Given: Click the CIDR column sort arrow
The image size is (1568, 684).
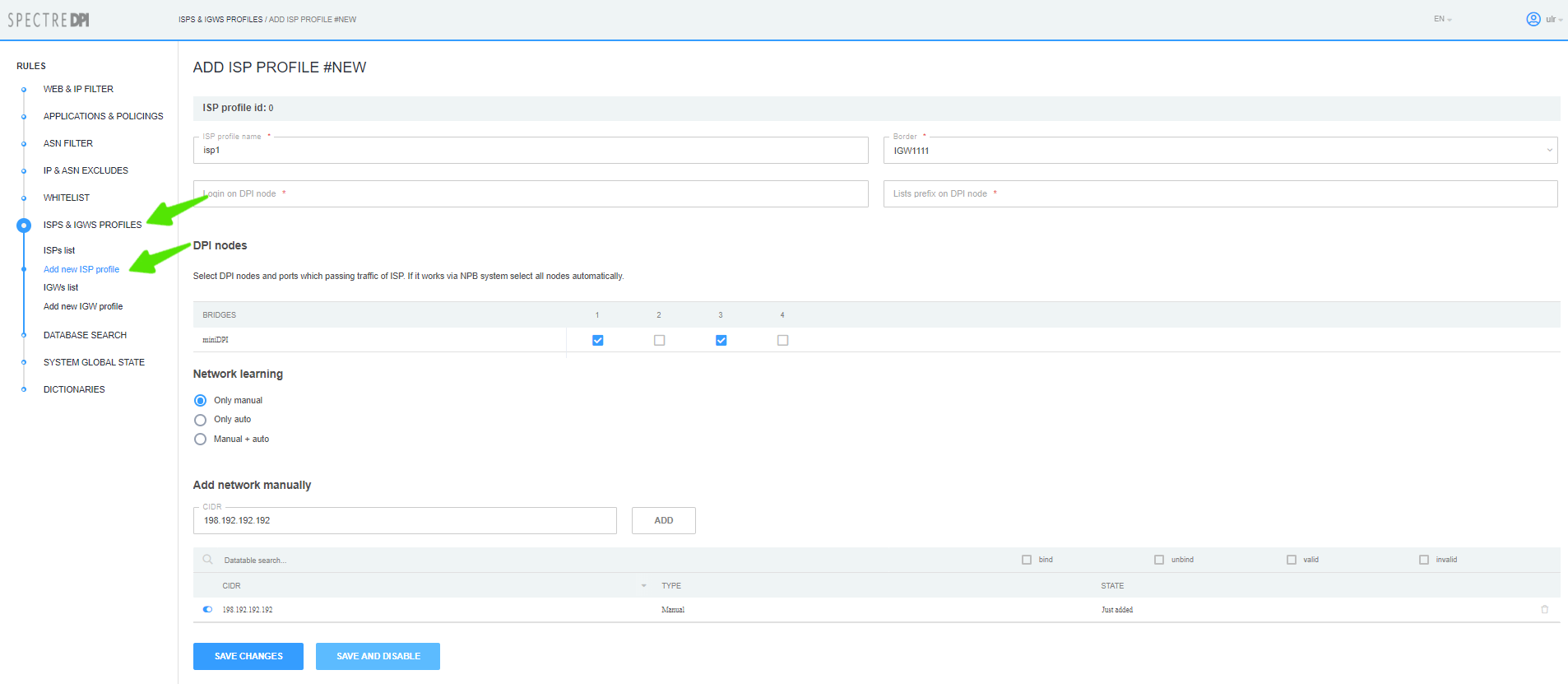Looking at the screenshot, I should (643, 586).
